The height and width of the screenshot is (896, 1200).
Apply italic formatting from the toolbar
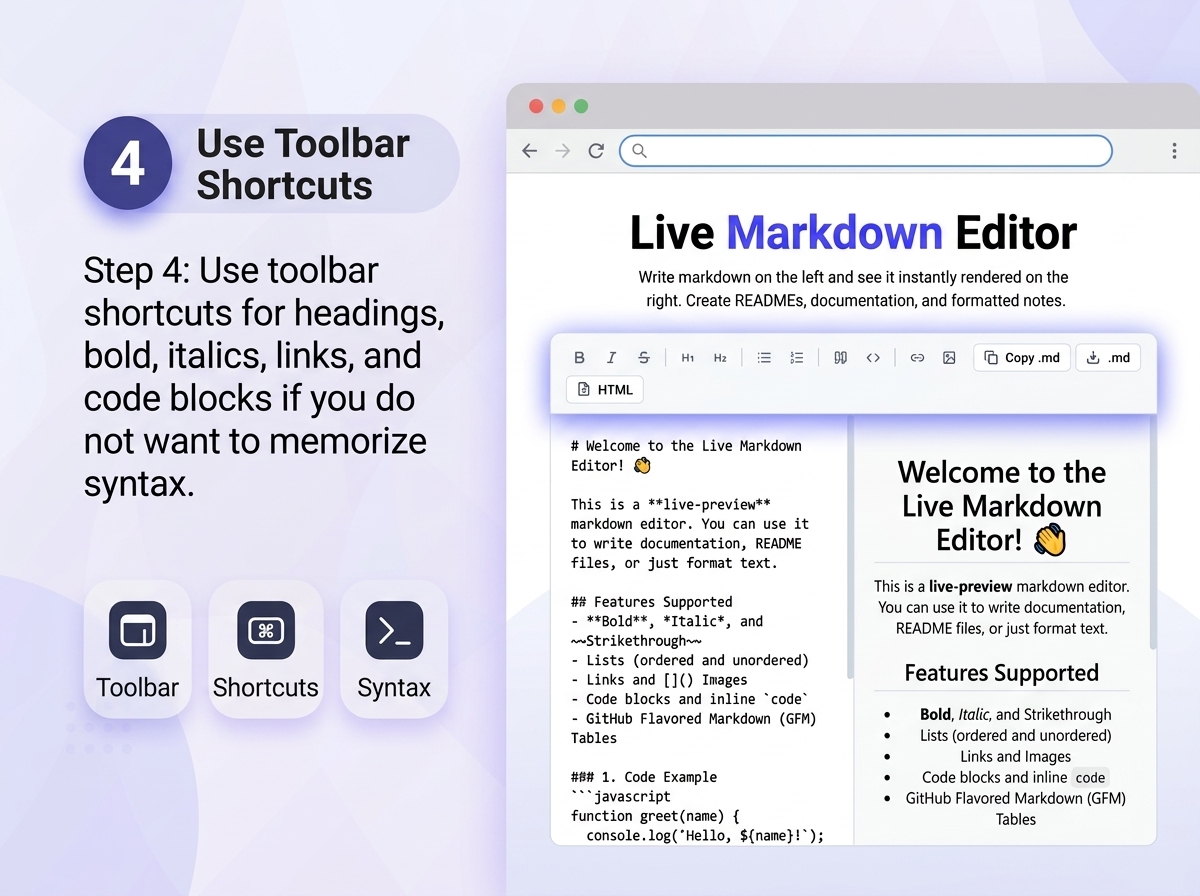coord(611,358)
